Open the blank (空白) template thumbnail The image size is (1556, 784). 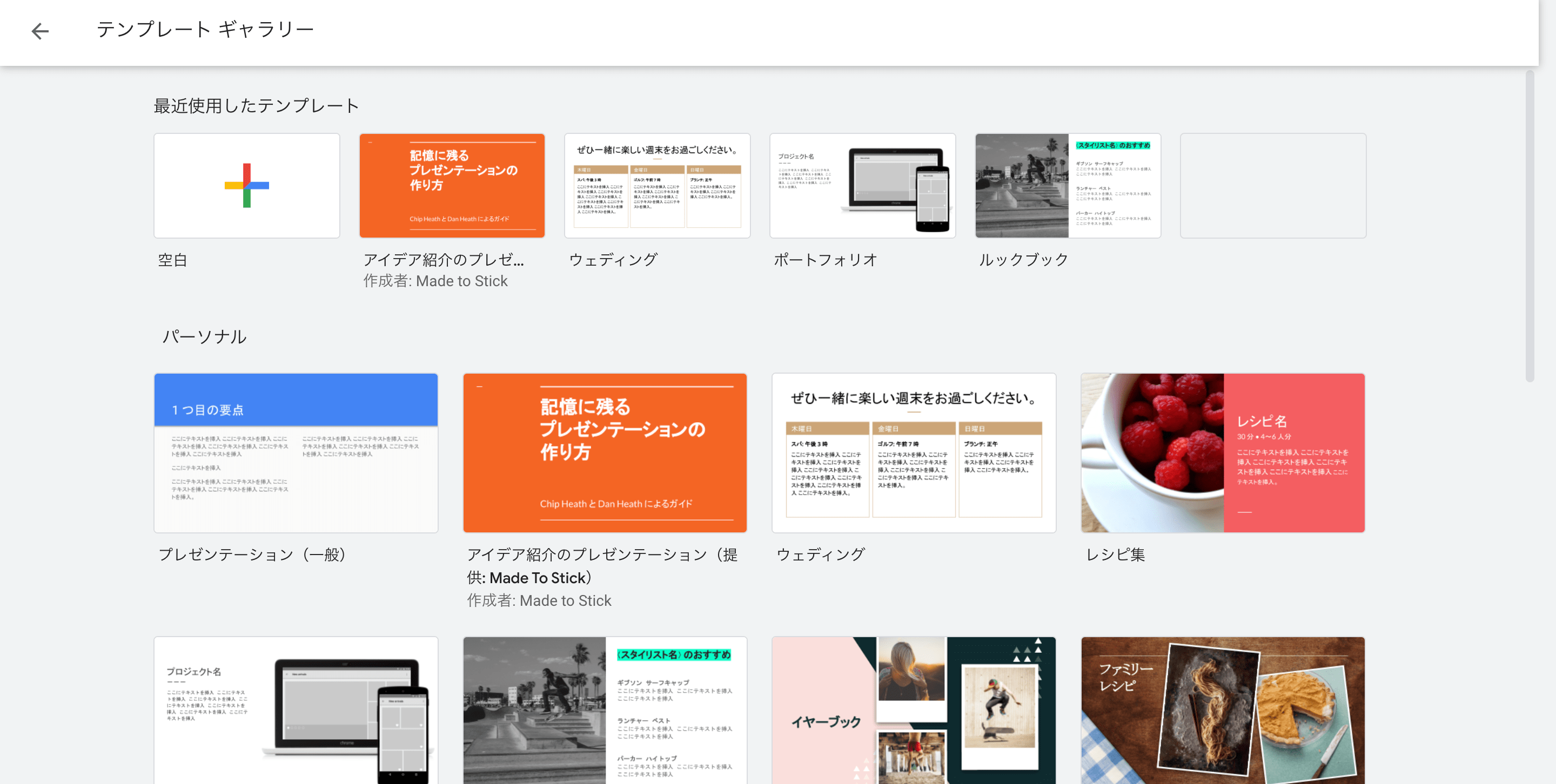pyautogui.click(x=246, y=185)
